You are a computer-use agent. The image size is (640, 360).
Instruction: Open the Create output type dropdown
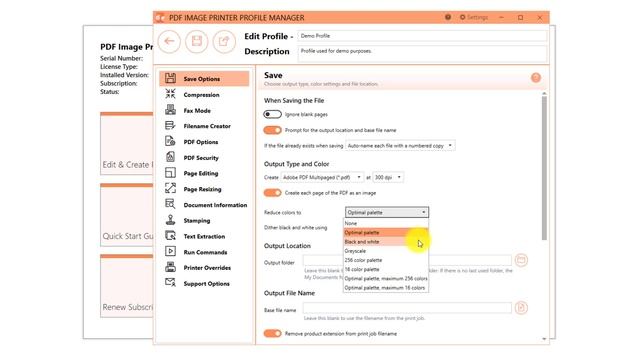tap(322, 177)
